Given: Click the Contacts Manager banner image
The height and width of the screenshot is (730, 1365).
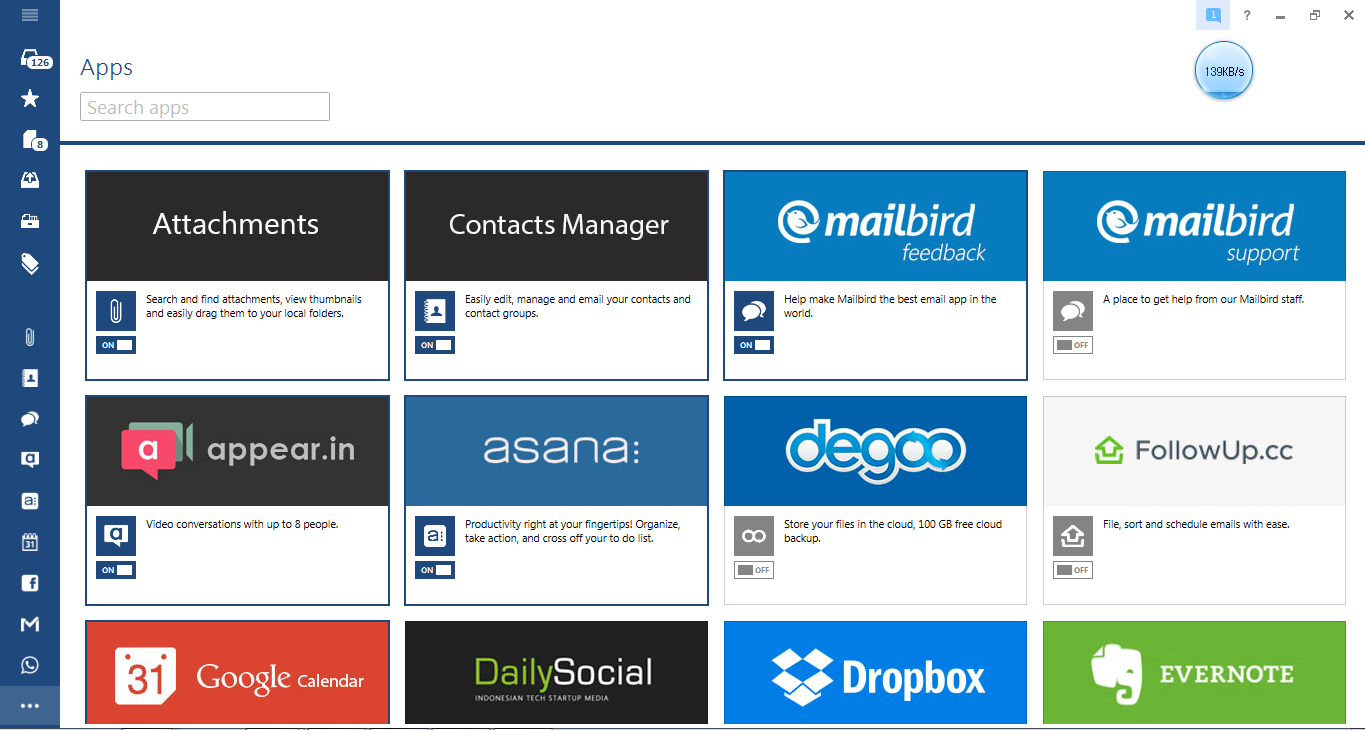Looking at the screenshot, I should click(x=556, y=226).
